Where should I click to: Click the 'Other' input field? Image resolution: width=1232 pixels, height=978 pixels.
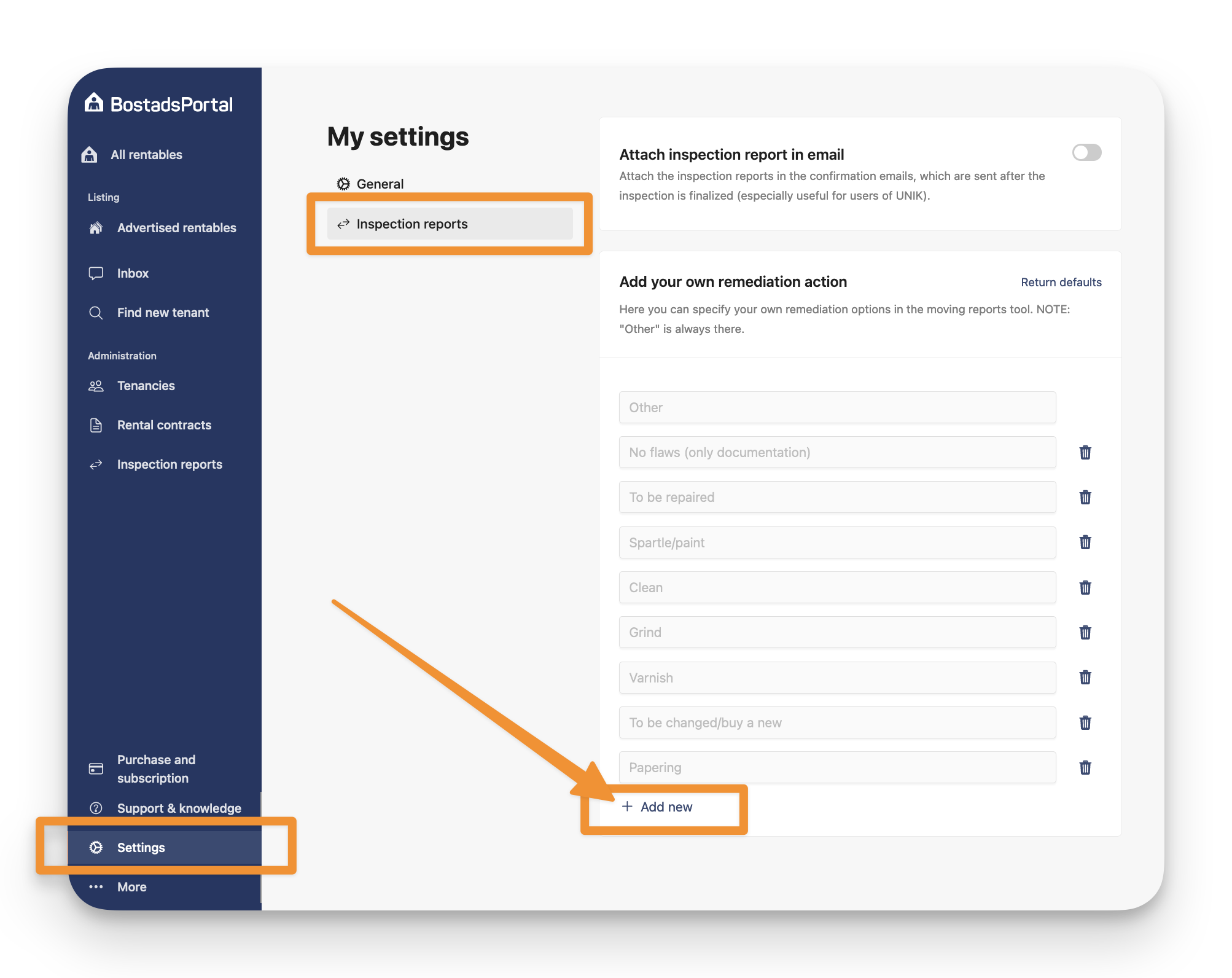pyautogui.click(x=837, y=407)
